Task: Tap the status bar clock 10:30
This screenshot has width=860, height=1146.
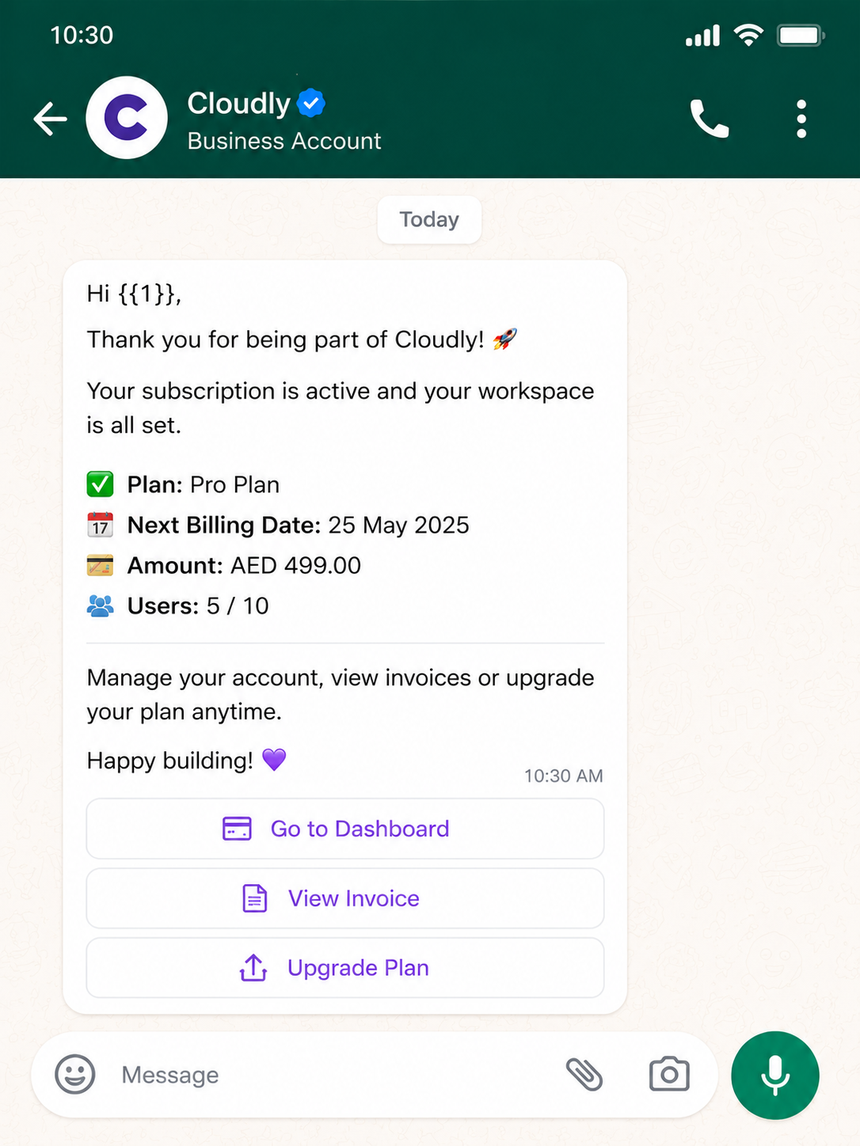Action: click(x=82, y=35)
